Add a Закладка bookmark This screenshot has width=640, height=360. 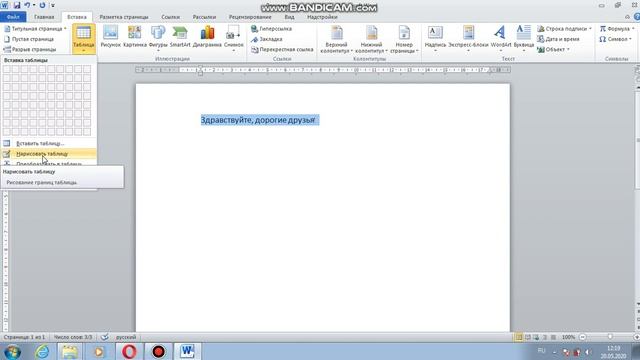click(x=267, y=39)
